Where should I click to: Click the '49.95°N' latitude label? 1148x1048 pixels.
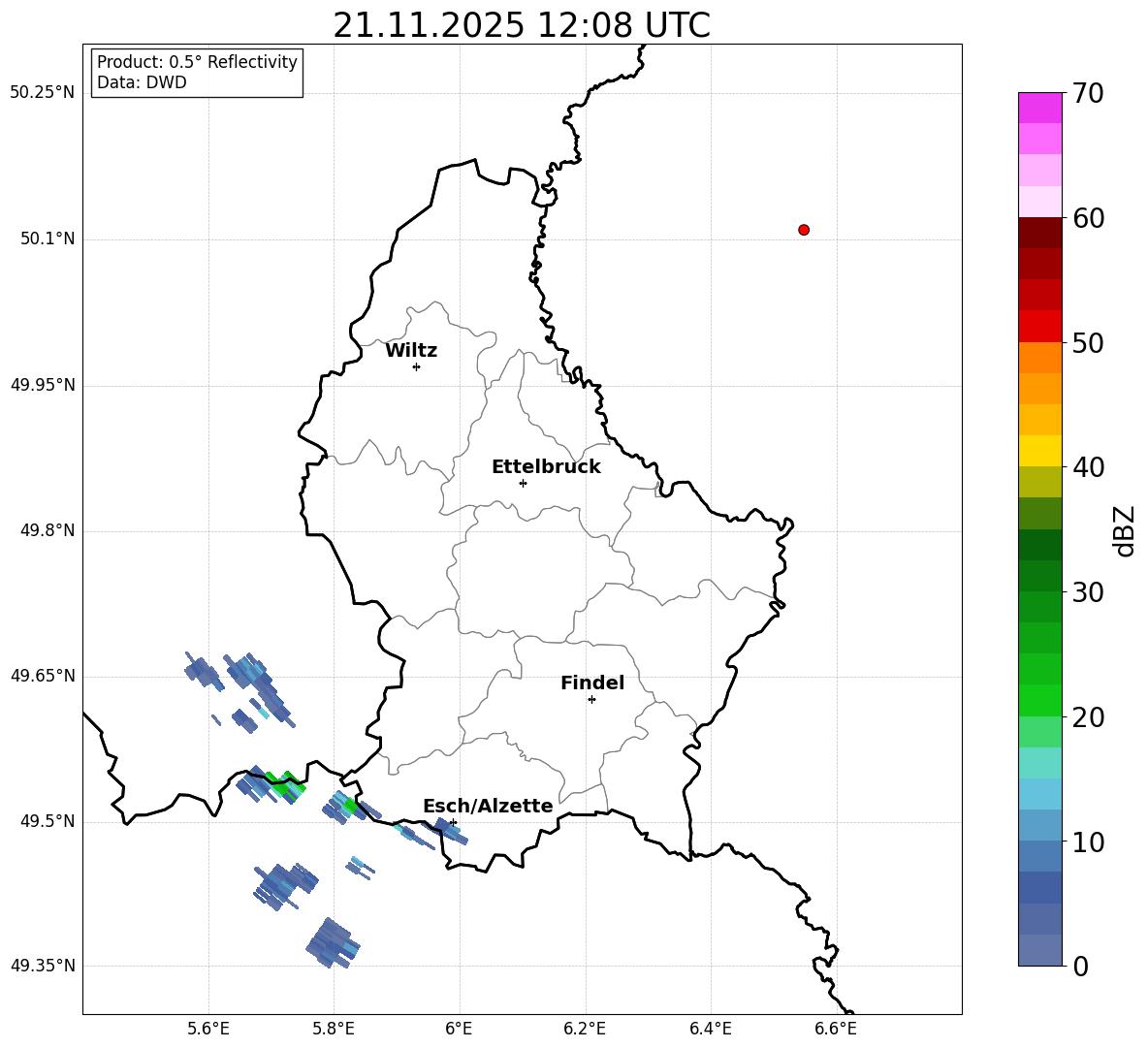(x=43, y=385)
